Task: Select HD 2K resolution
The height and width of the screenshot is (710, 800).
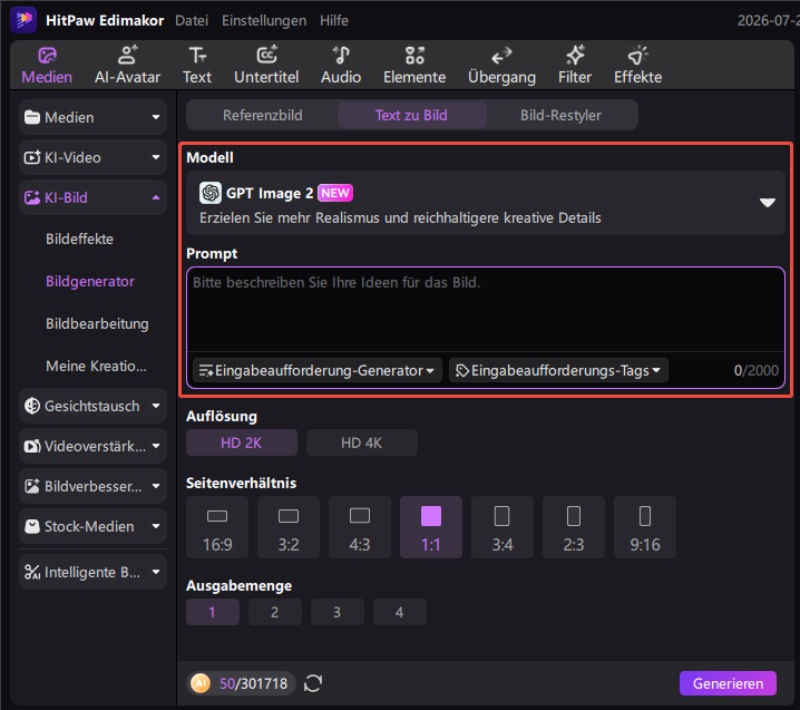Action: coord(241,443)
